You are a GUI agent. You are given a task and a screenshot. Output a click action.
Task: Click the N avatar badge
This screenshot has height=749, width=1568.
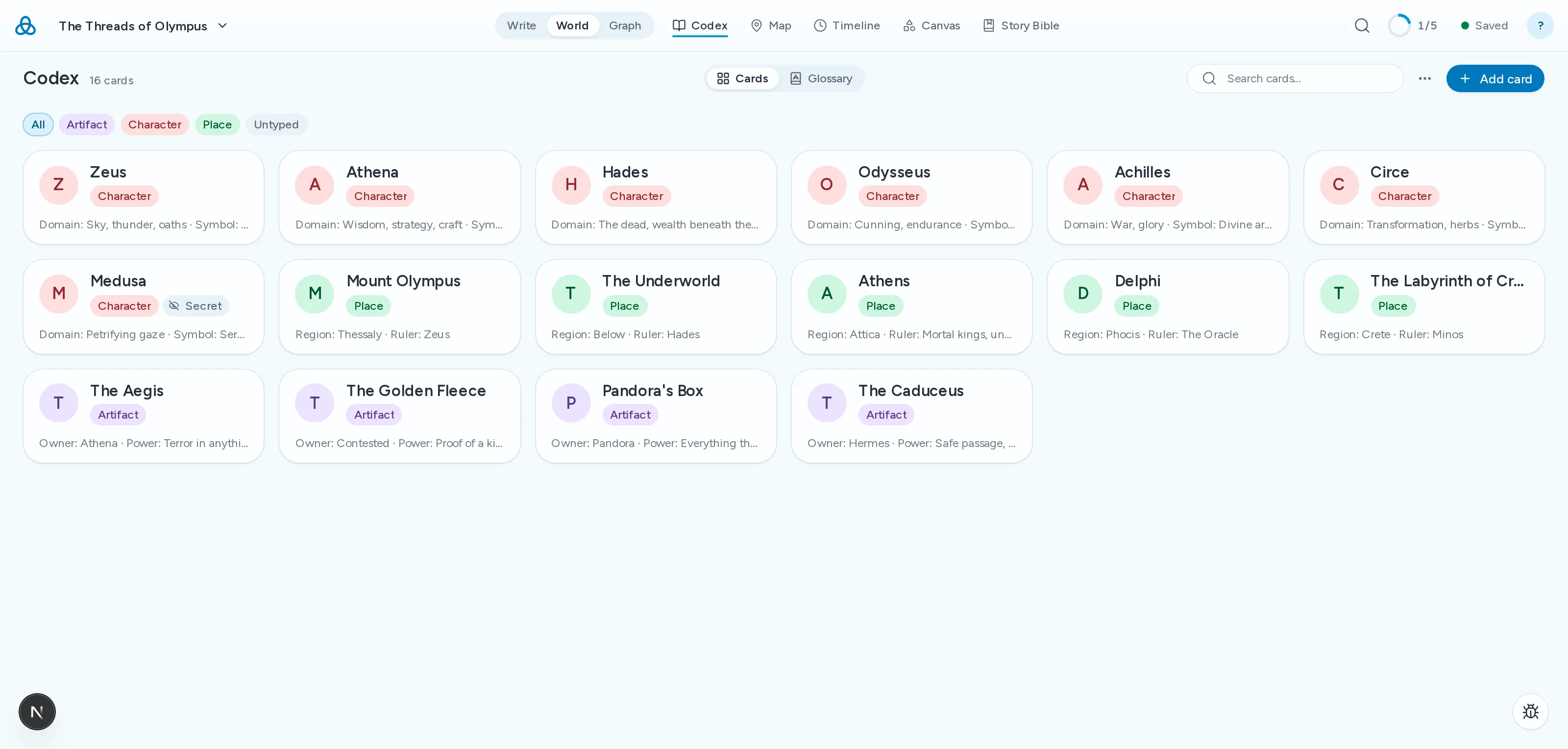click(37, 712)
